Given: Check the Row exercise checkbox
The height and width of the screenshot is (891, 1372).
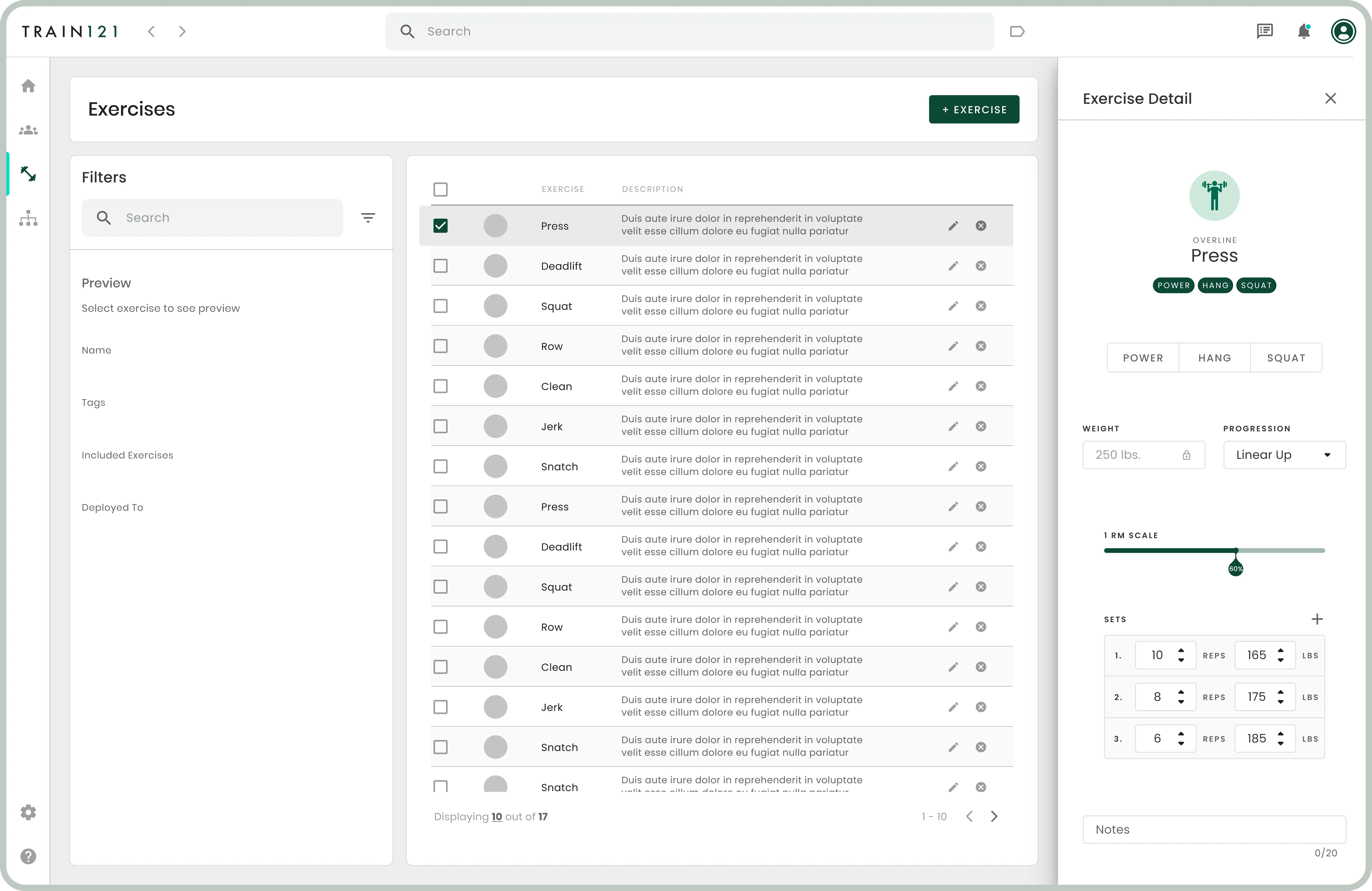Looking at the screenshot, I should [441, 346].
